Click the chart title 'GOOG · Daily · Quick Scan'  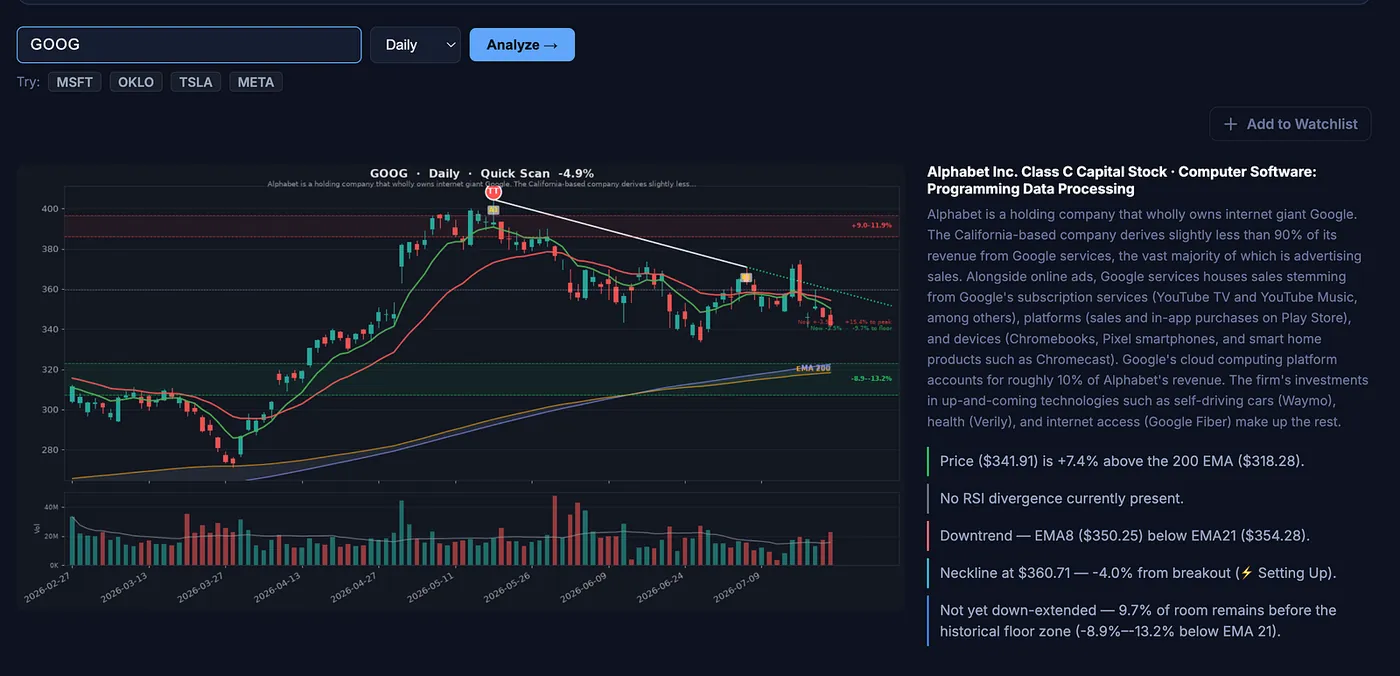click(459, 174)
